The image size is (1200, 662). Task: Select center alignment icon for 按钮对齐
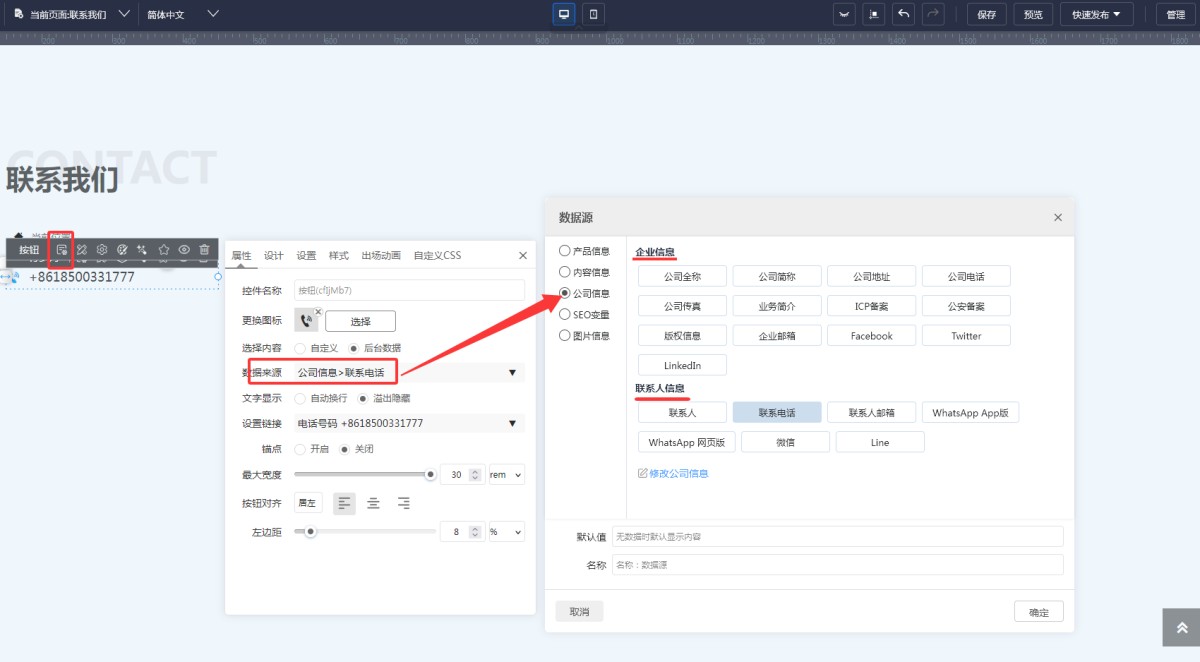tap(373, 503)
